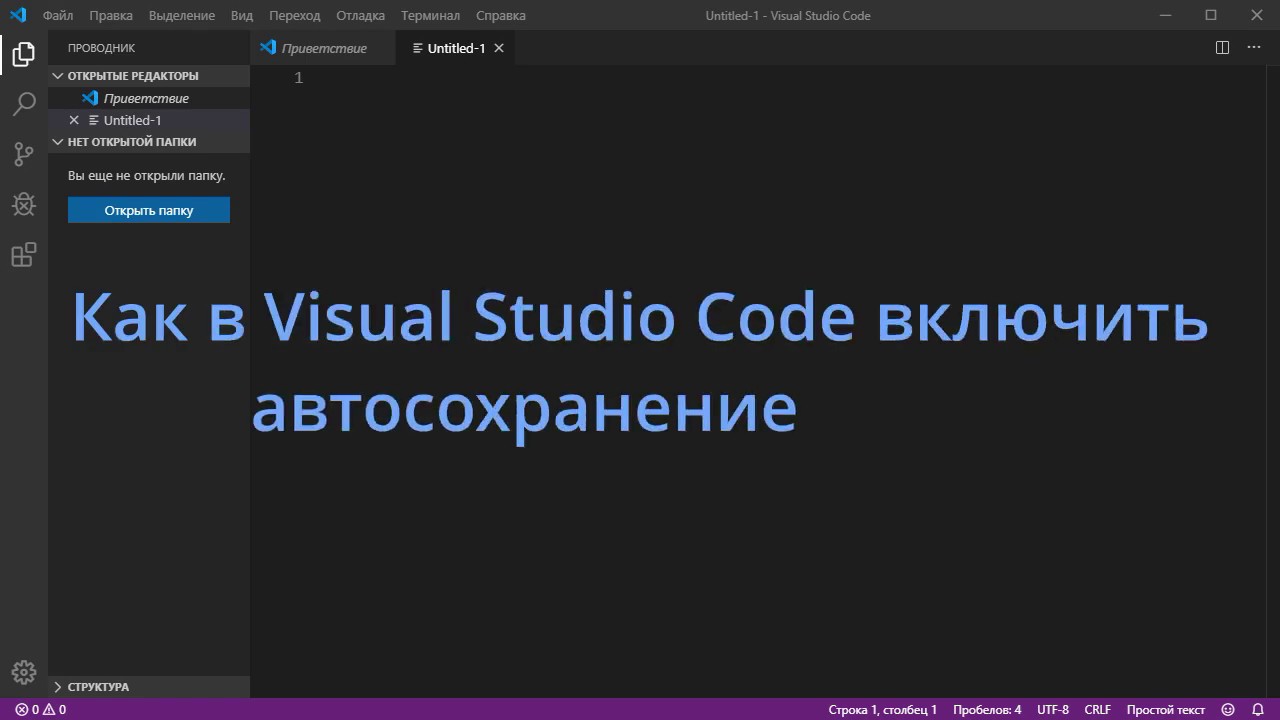Close Untitled-1 in open editors list
This screenshot has height=720, width=1280.
pyautogui.click(x=74, y=120)
